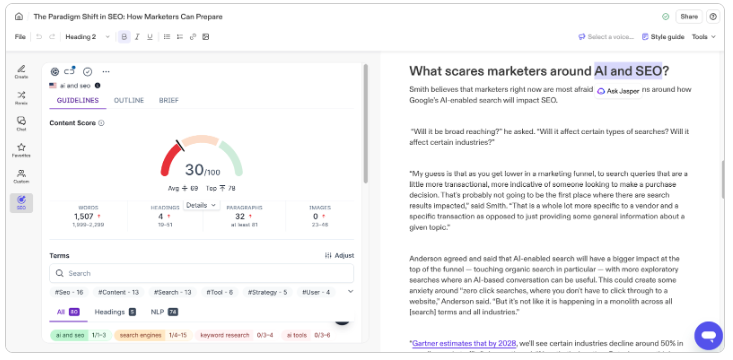The height and width of the screenshot is (360, 733).
Task: Click the link icon with blue dot
Action: (x=70, y=71)
